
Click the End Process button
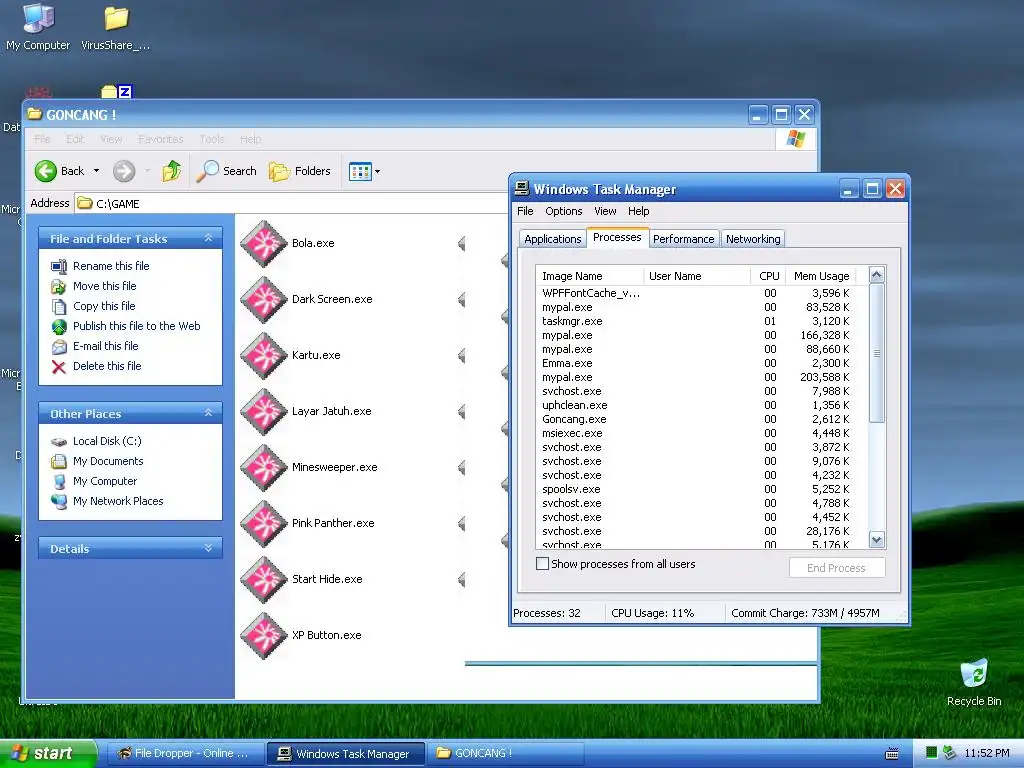[x=837, y=568]
